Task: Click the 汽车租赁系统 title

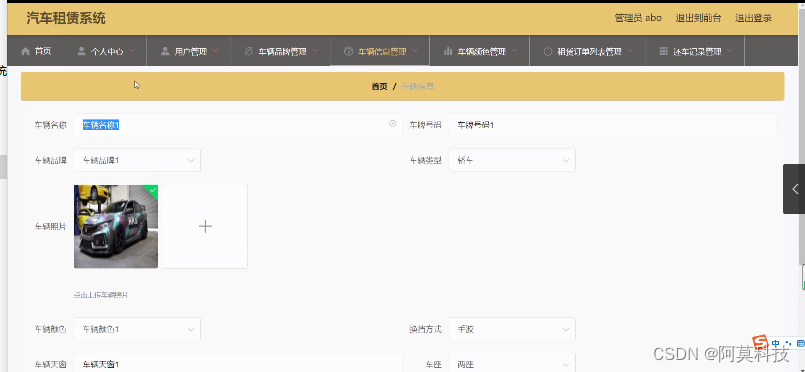Action: 66,18
